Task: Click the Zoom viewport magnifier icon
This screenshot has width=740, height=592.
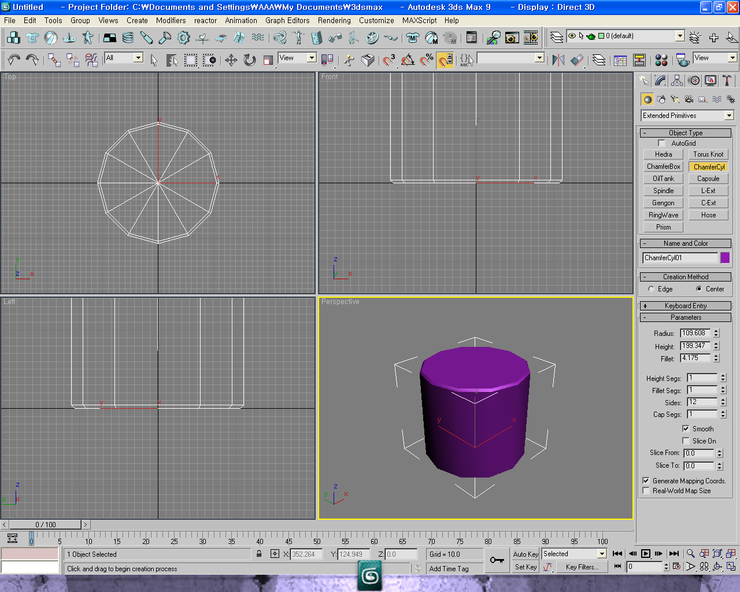Action: click(x=690, y=553)
